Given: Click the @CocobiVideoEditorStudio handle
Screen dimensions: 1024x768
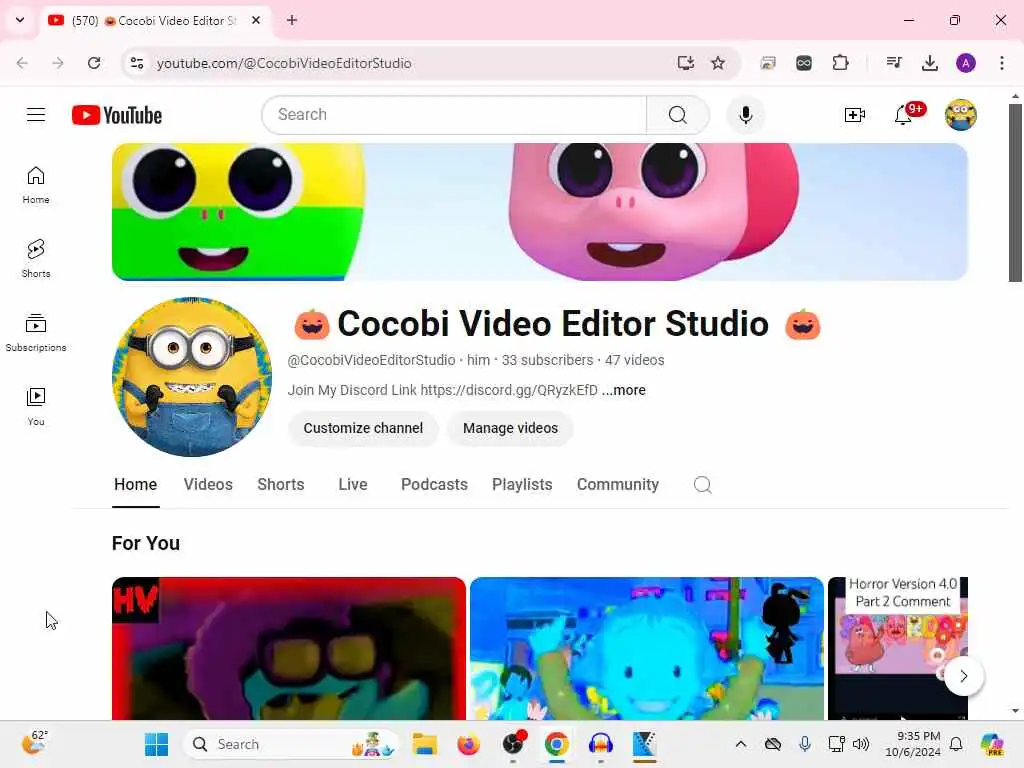Looking at the screenshot, I should [371, 360].
